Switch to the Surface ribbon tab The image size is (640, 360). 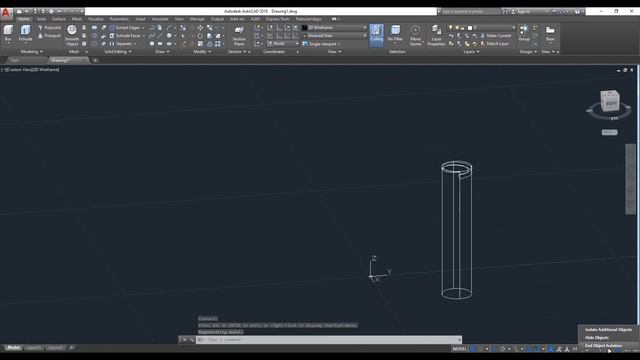point(59,19)
